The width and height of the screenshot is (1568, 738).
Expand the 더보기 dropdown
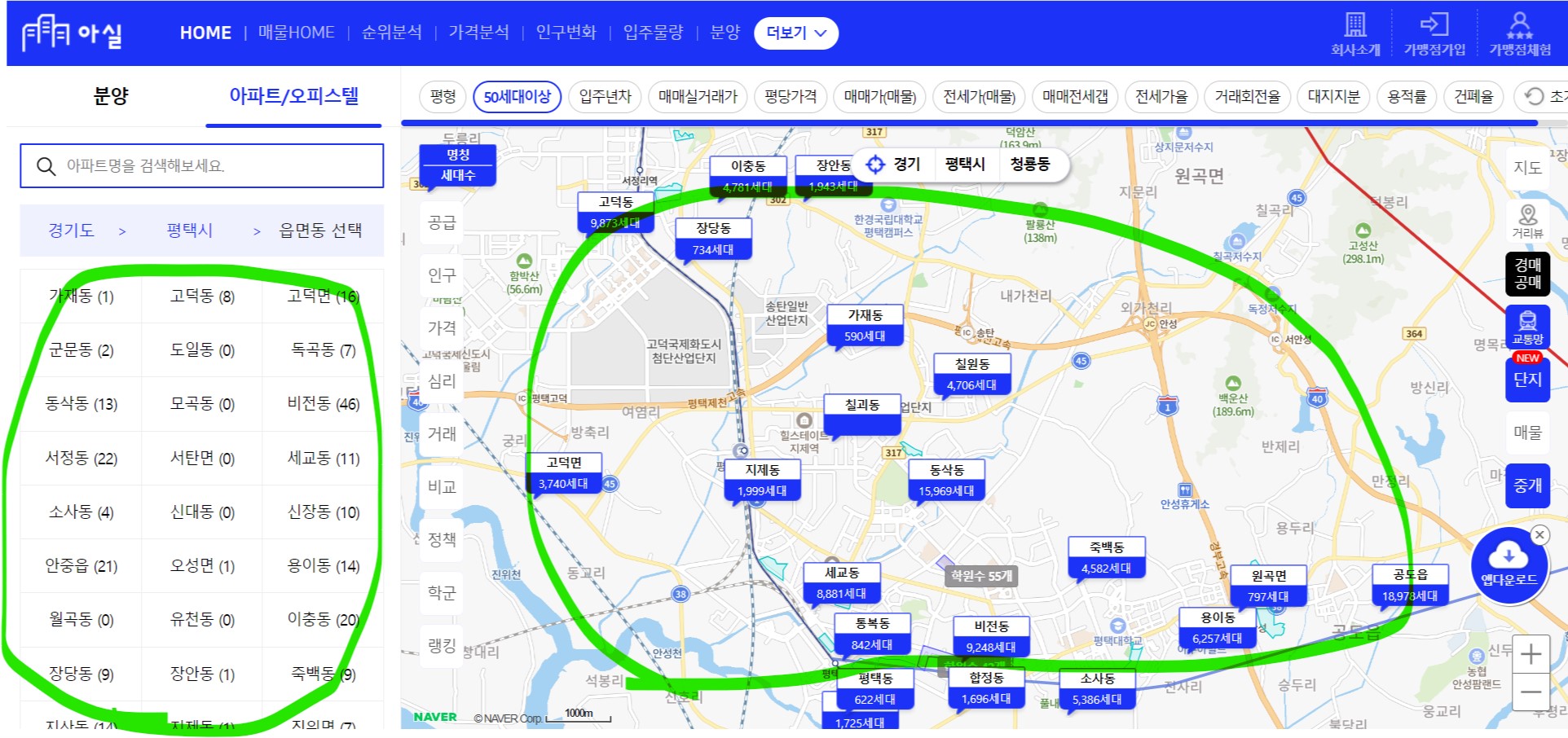tap(796, 33)
